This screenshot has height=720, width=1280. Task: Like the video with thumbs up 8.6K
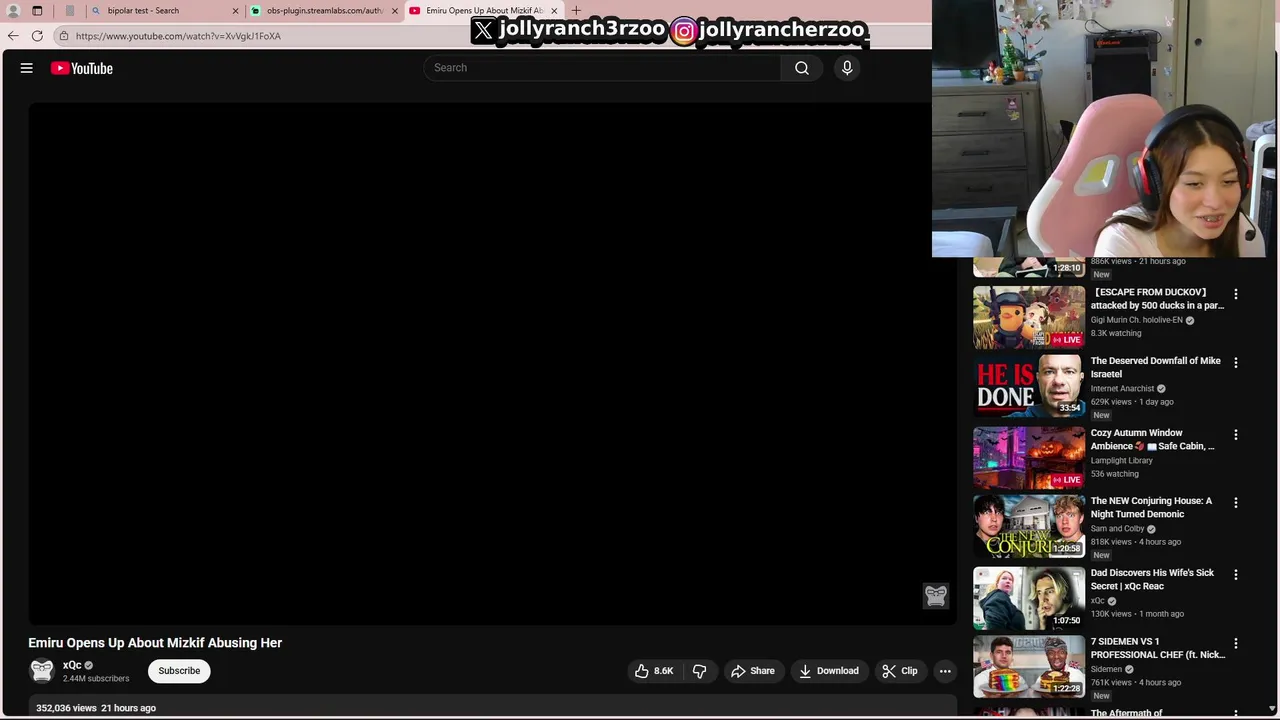pos(654,671)
